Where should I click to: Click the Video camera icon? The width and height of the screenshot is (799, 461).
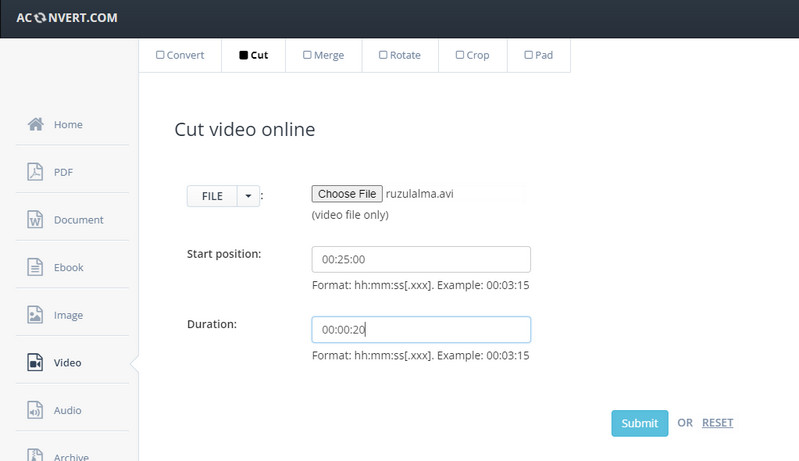(x=35, y=362)
